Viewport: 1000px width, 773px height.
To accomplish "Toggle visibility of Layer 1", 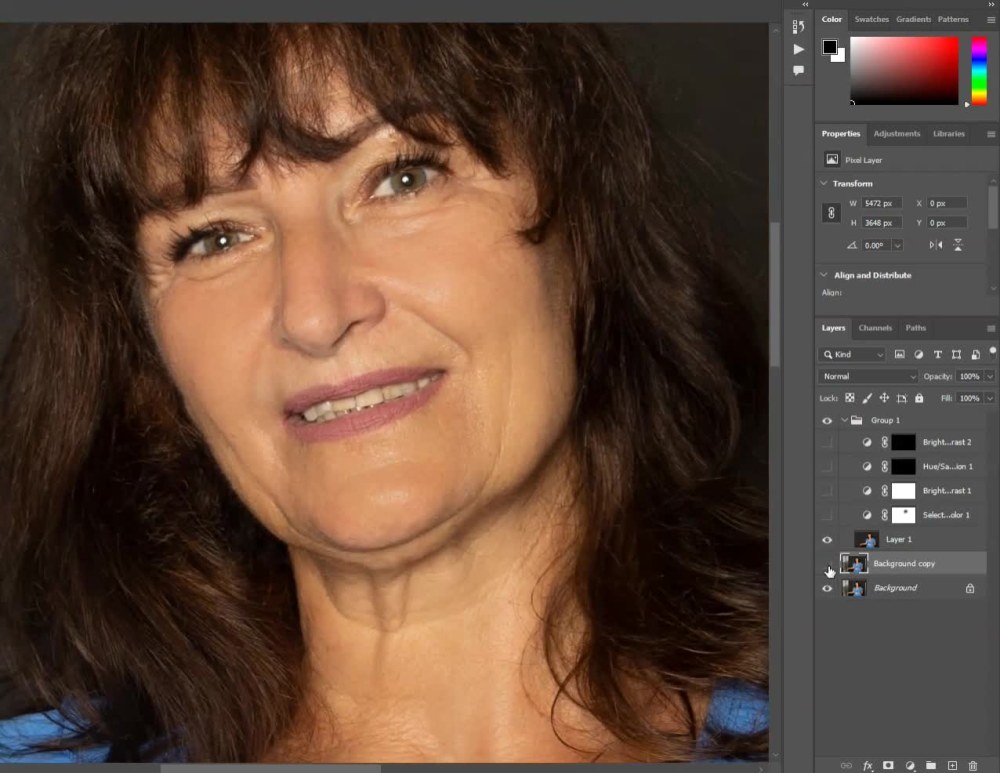I will point(827,539).
